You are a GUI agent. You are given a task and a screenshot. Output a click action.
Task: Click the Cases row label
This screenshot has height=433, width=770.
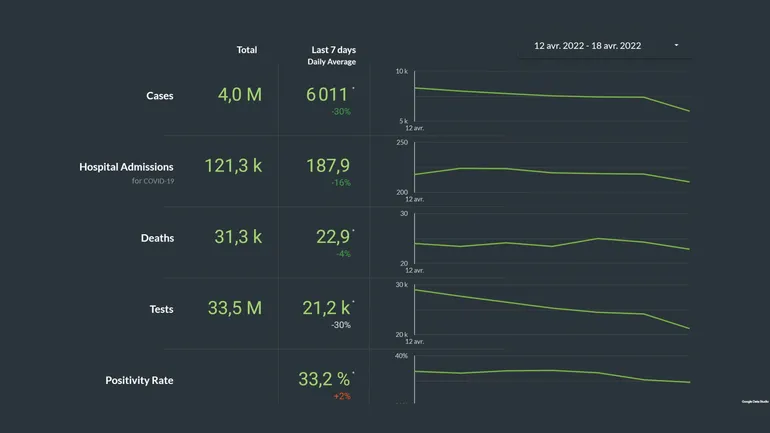point(160,96)
